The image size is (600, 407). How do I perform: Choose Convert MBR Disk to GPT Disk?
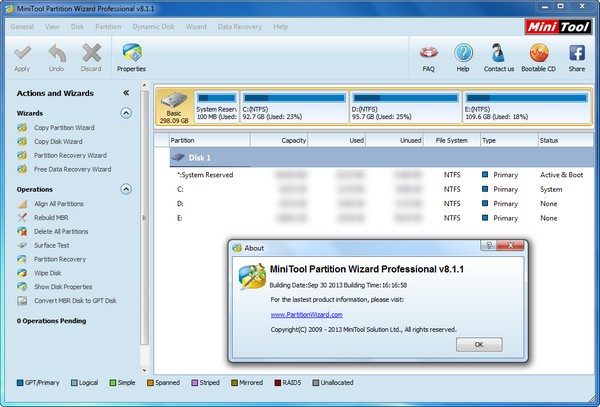(75, 301)
